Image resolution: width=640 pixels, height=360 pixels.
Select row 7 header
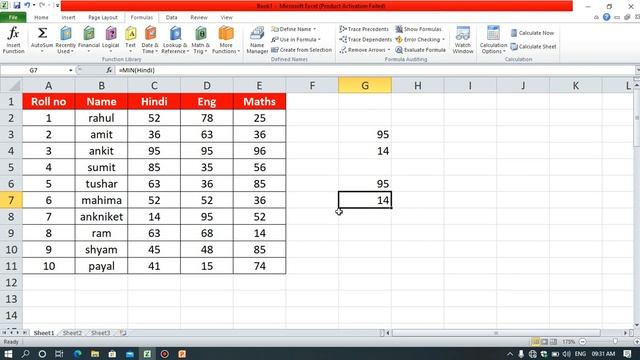11,200
